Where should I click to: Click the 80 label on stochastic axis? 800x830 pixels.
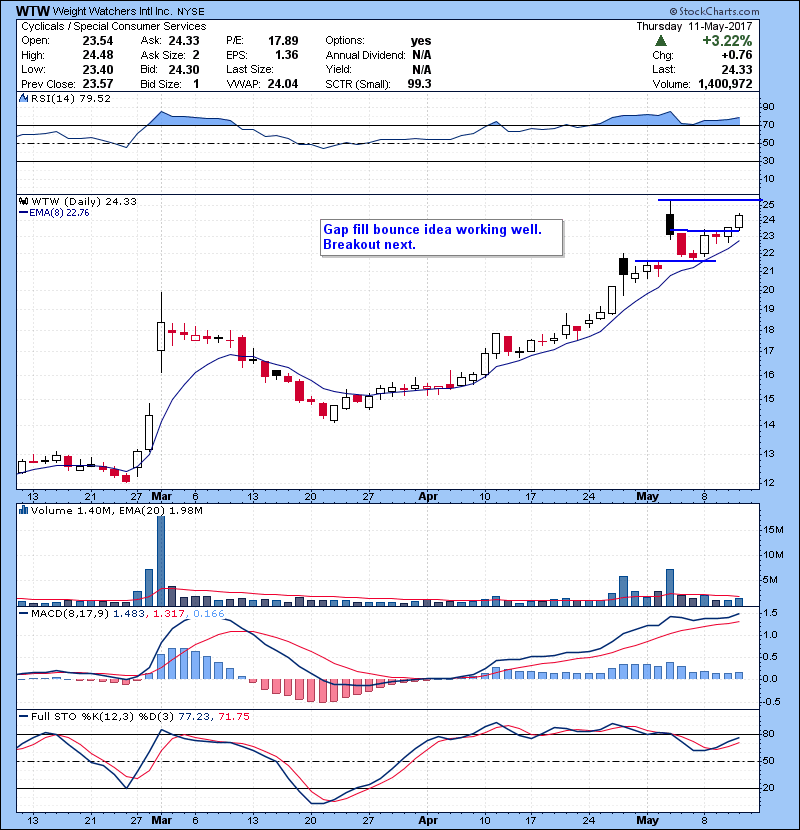[768, 734]
